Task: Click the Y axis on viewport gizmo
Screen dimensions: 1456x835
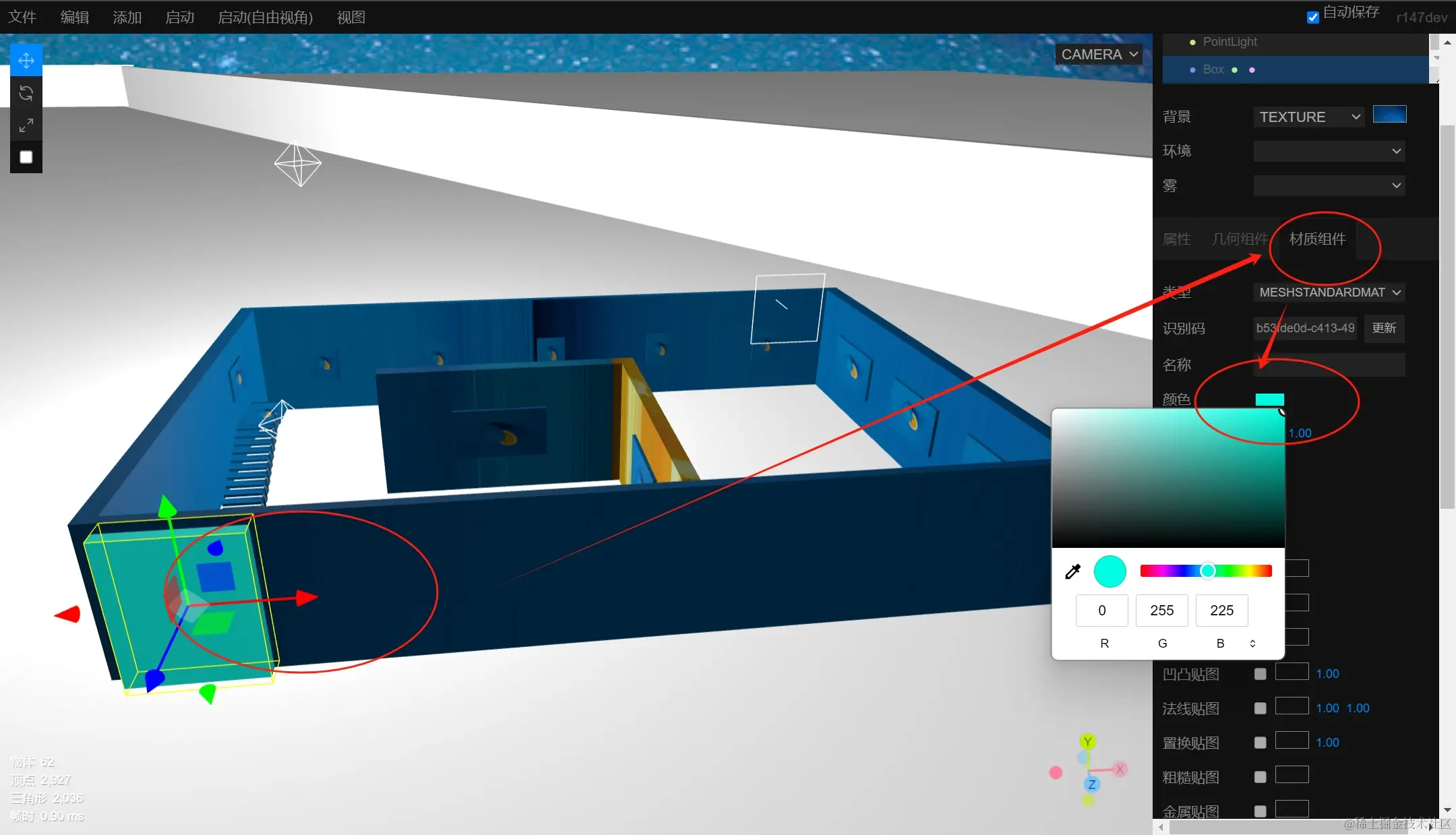Action: point(1087,742)
